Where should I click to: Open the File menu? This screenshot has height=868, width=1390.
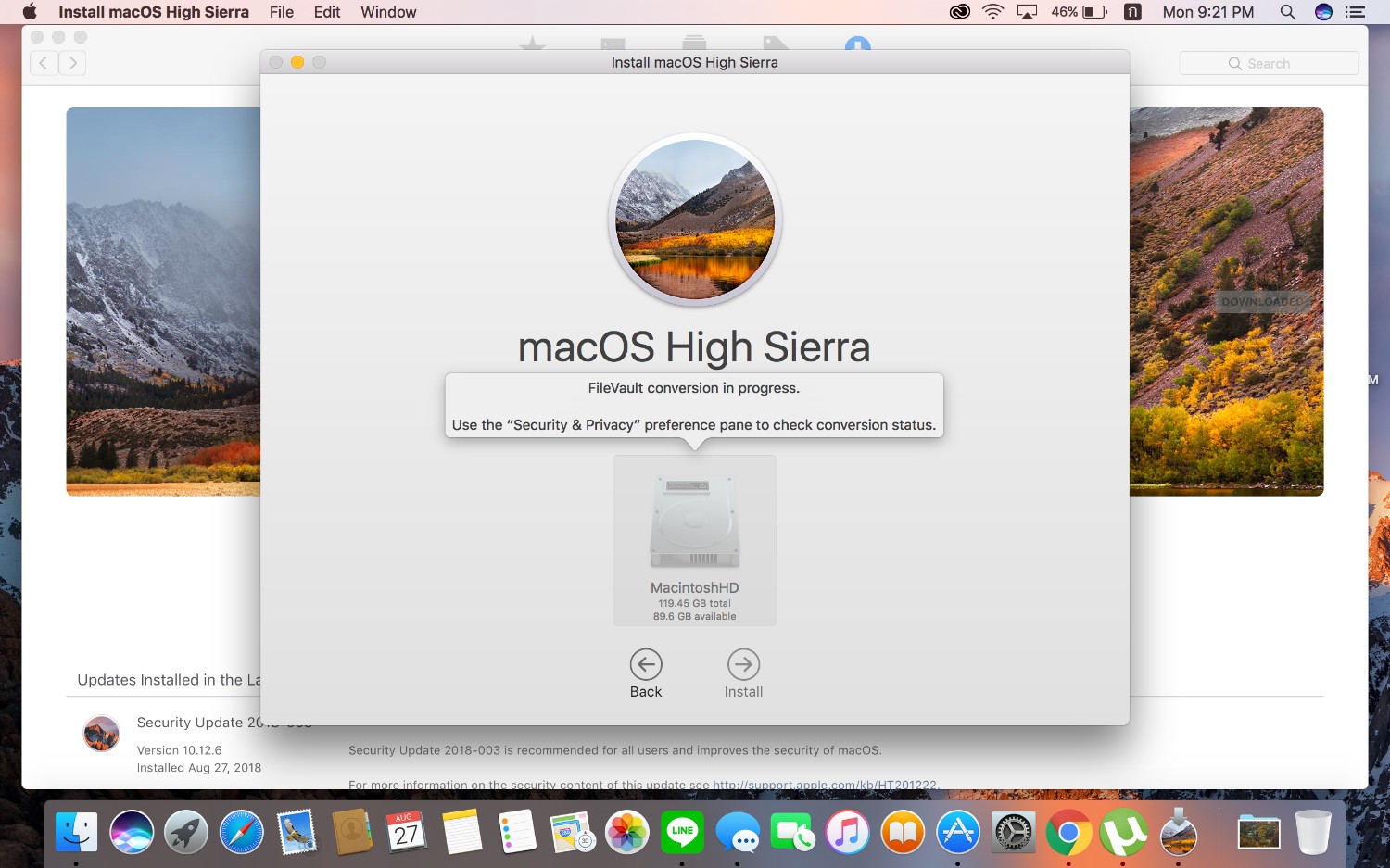(x=282, y=12)
